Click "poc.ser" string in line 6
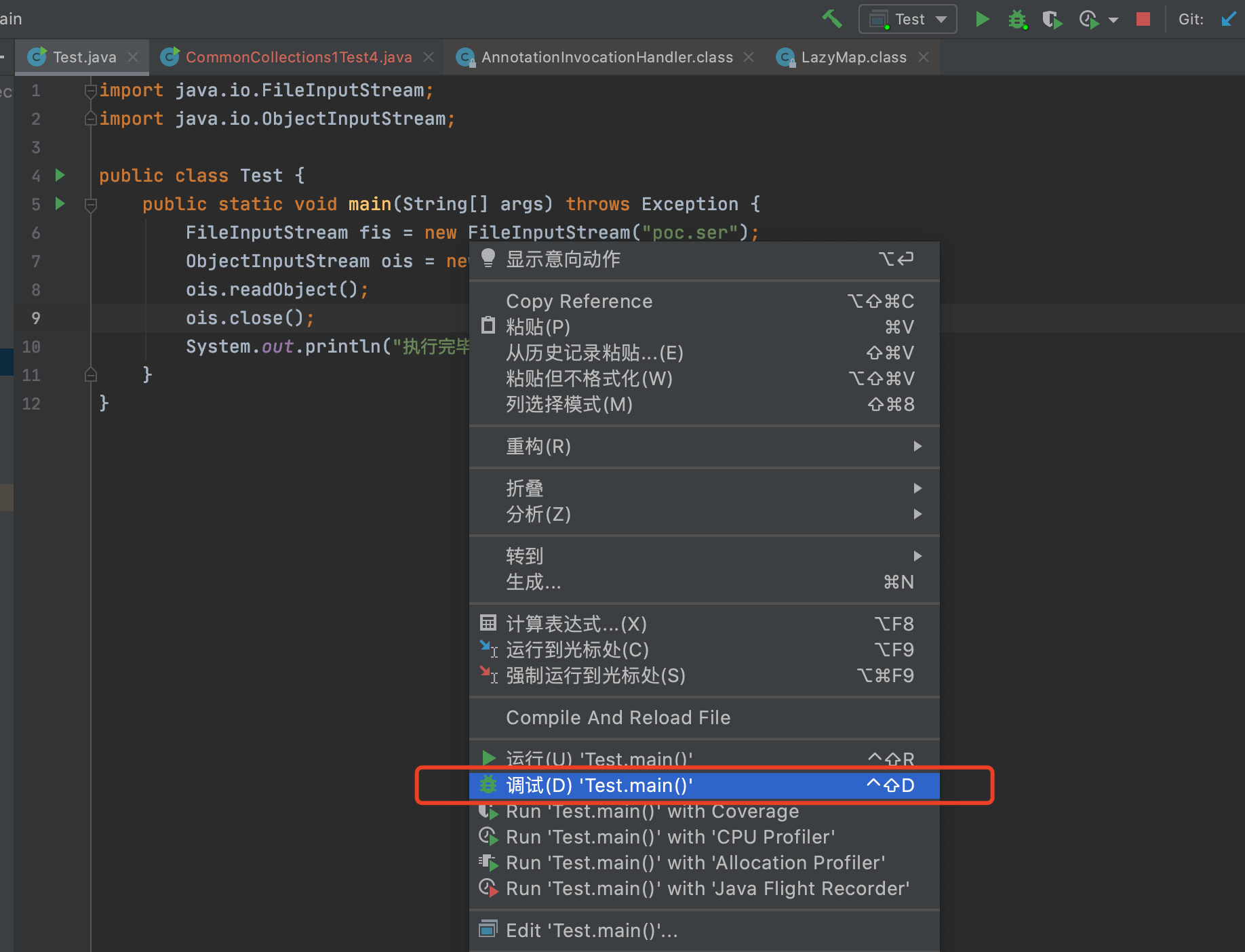This screenshot has height=952, width=1245. click(690, 233)
